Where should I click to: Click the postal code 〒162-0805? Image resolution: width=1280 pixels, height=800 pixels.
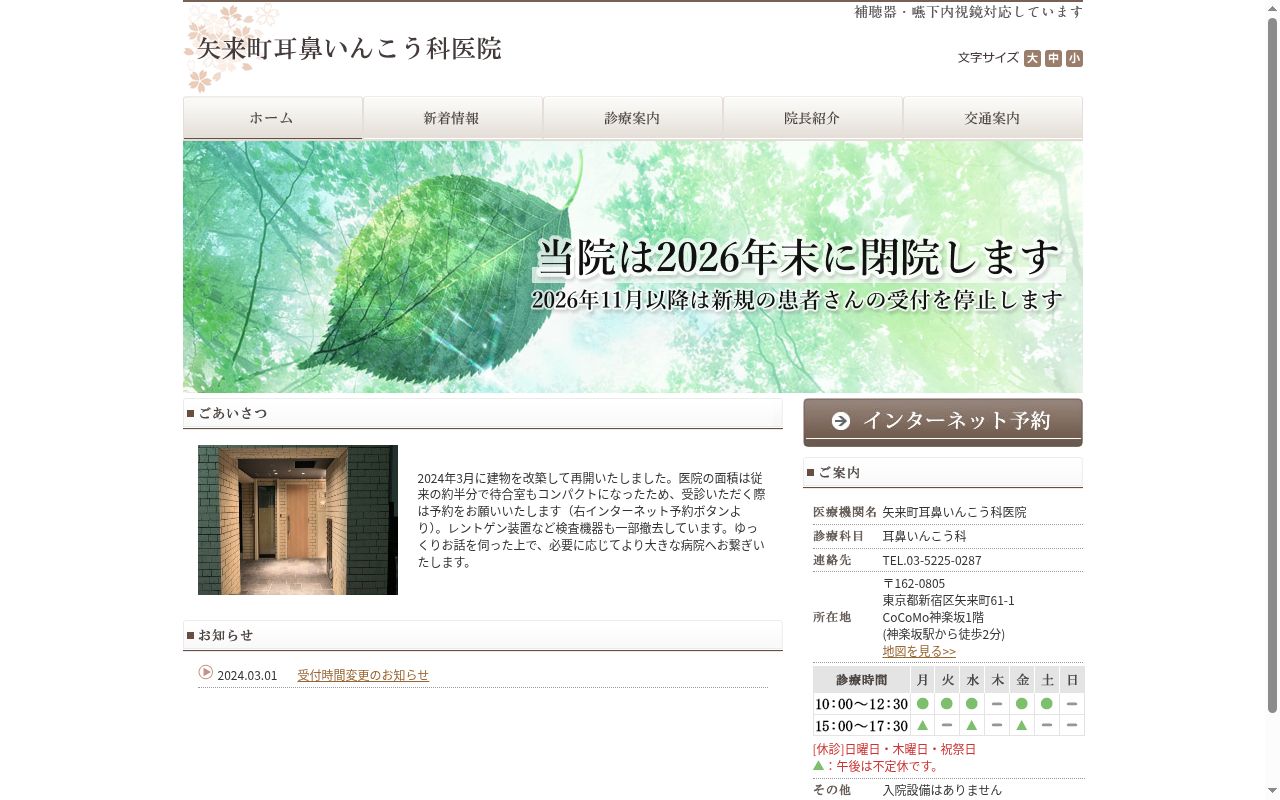click(914, 583)
